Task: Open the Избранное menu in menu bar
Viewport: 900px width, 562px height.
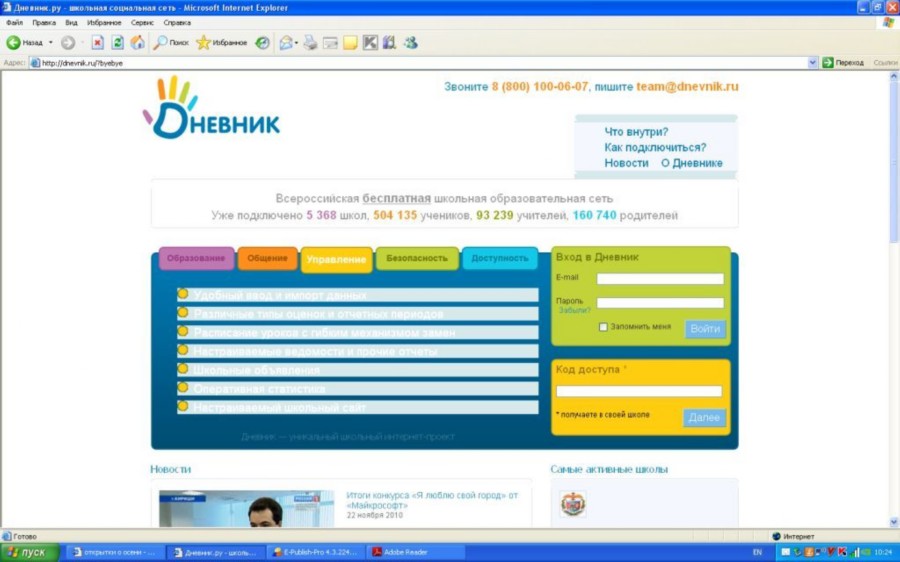Action: click(104, 23)
